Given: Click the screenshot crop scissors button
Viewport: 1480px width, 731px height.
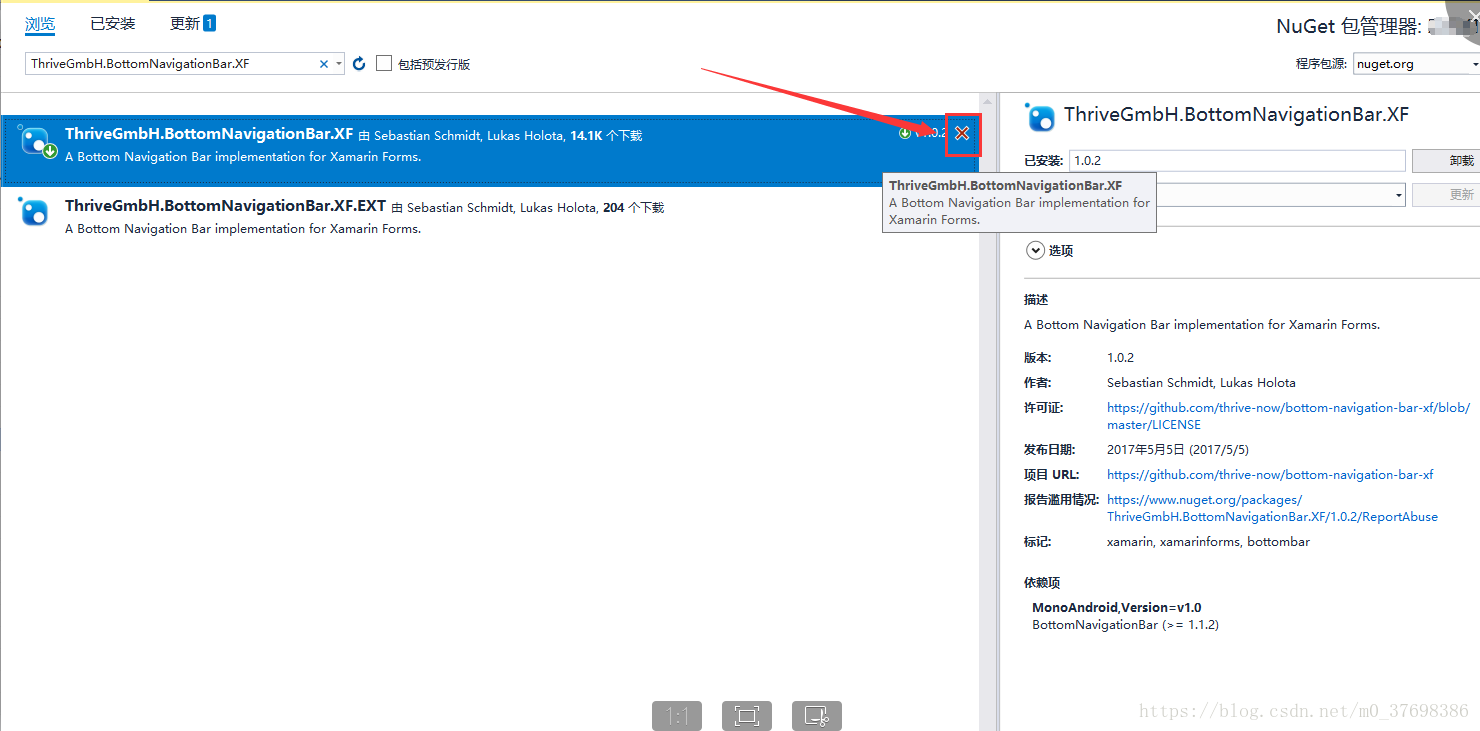Looking at the screenshot, I should click(x=817, y=716).
